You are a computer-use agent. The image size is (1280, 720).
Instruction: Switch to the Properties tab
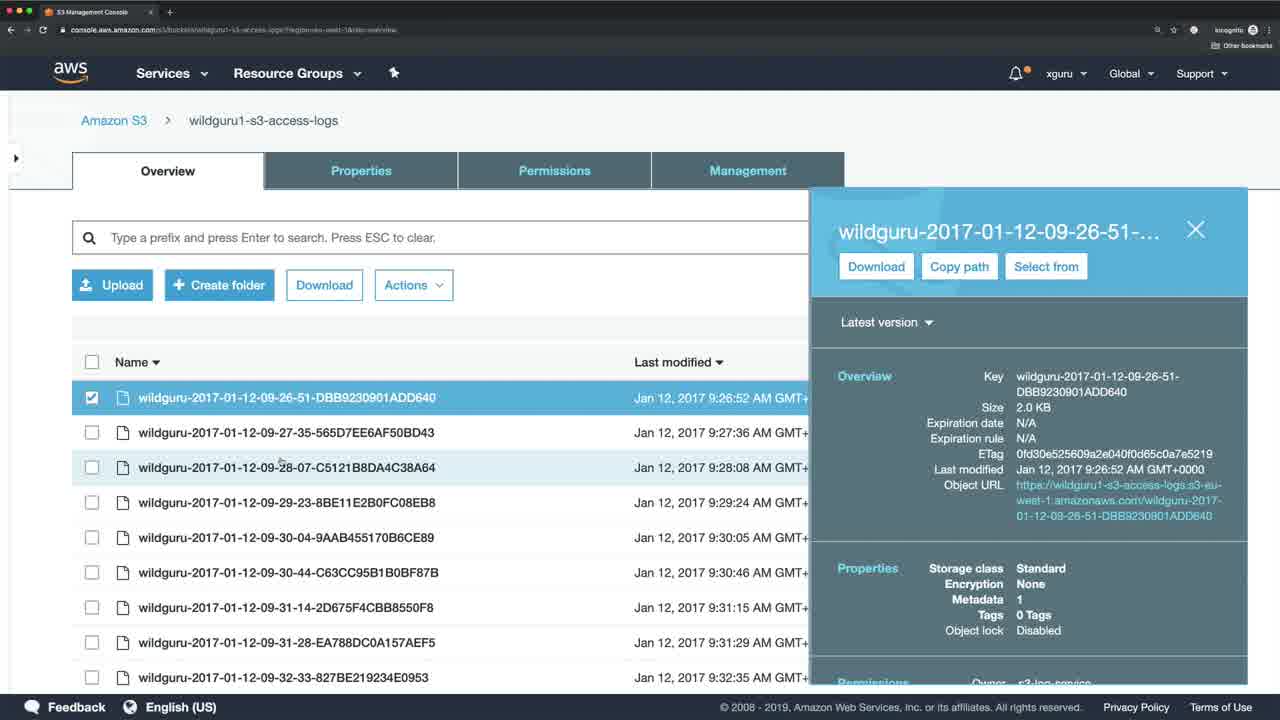pos(361,171)
